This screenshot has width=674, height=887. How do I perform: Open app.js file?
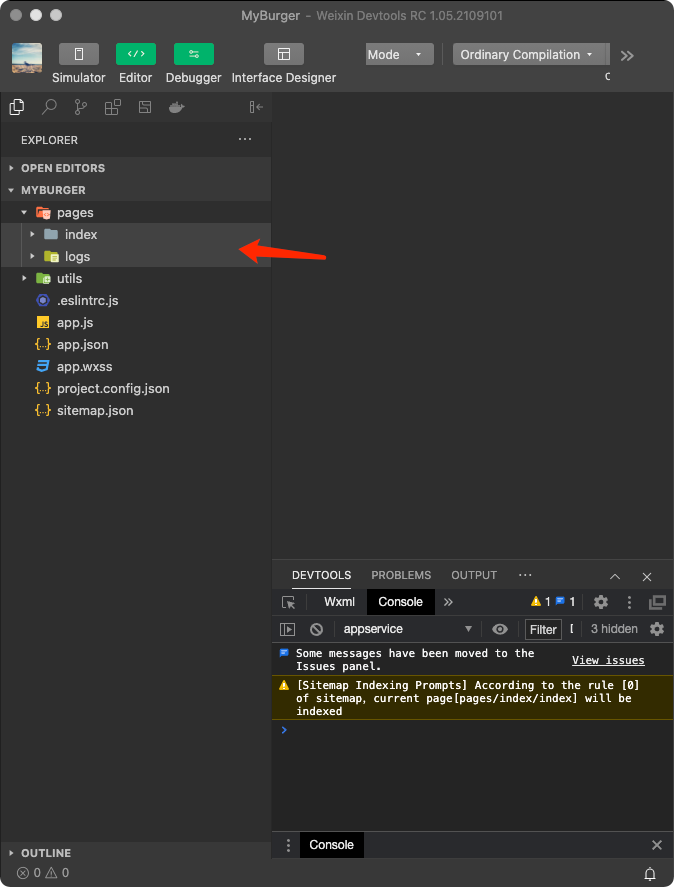pos(136,322)
